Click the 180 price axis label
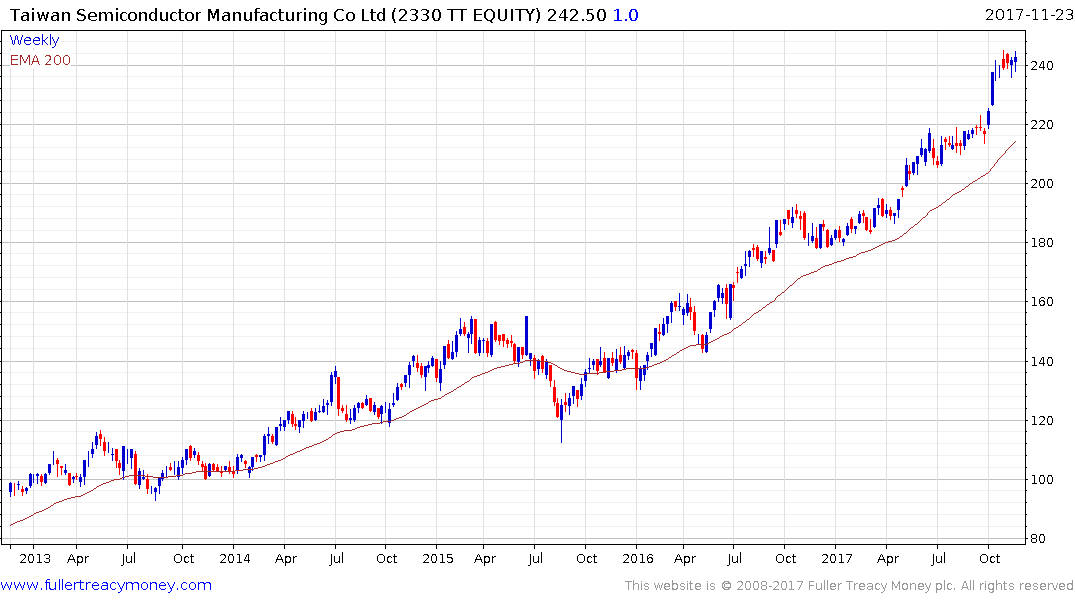 pyautogui.click(x=1041, y=243)
